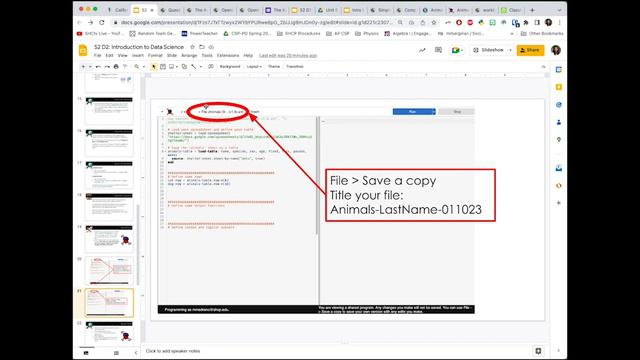Viewport: 640px width, 360px height.
Task: Select the slide 20 thumbnail
Action: tap(109, 271)
